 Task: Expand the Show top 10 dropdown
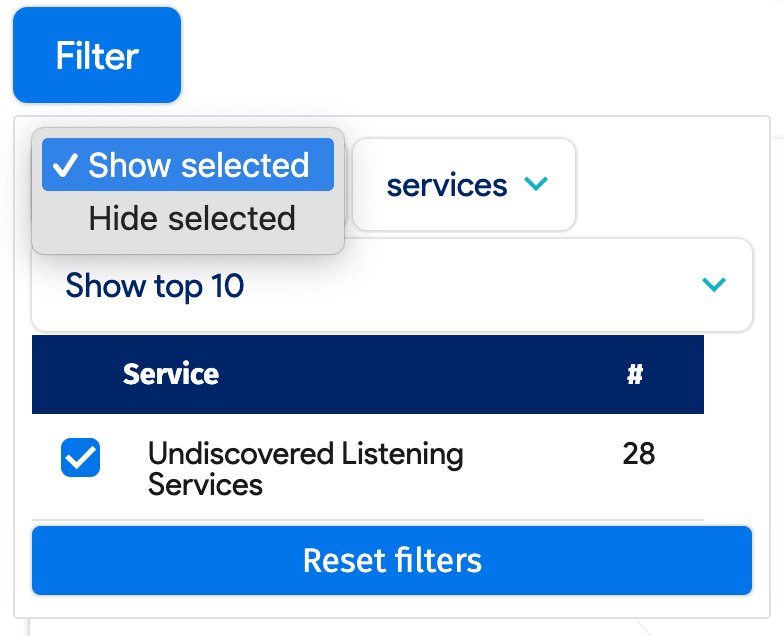391,286
